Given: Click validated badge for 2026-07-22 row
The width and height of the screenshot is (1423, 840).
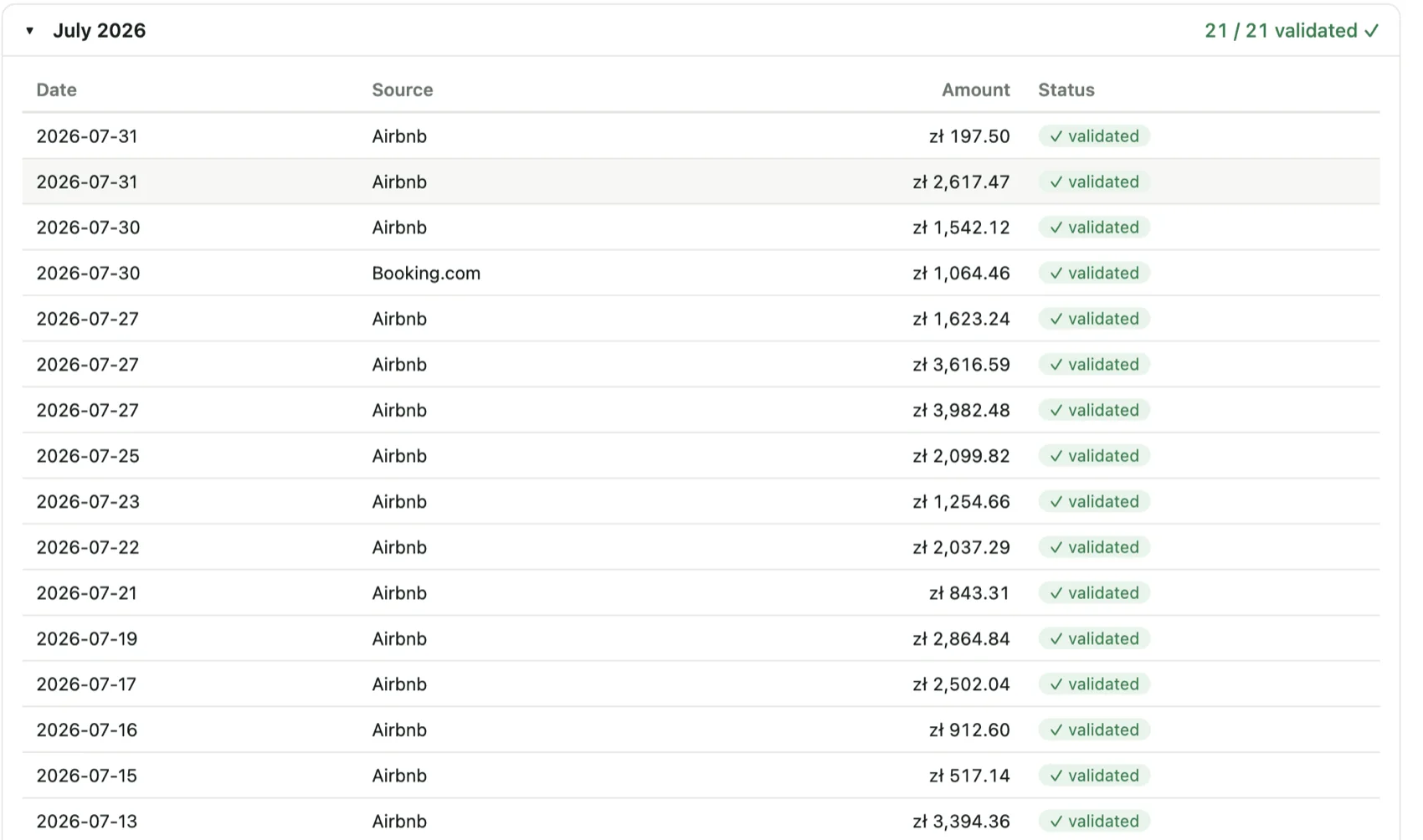Looking at the screenshot, I should coord(1094,547).
